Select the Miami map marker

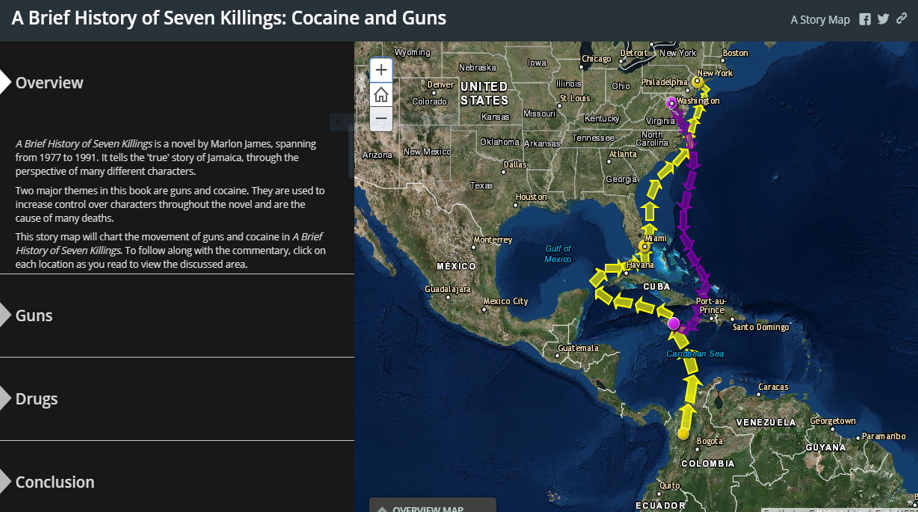pos(645,247)
